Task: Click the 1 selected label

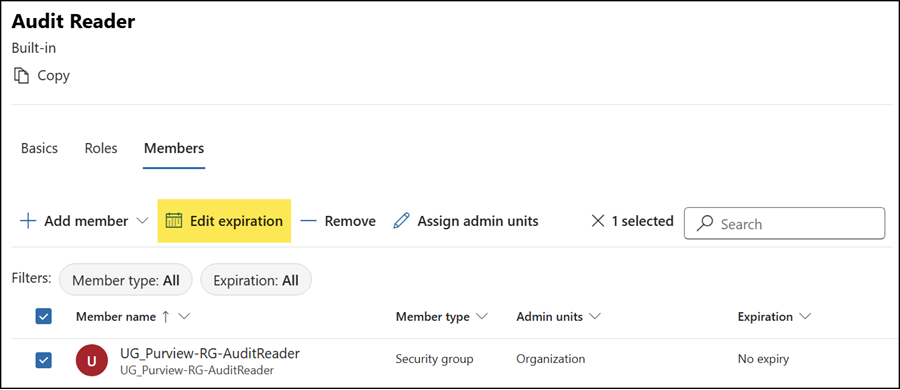Action: tap(642, 221)
